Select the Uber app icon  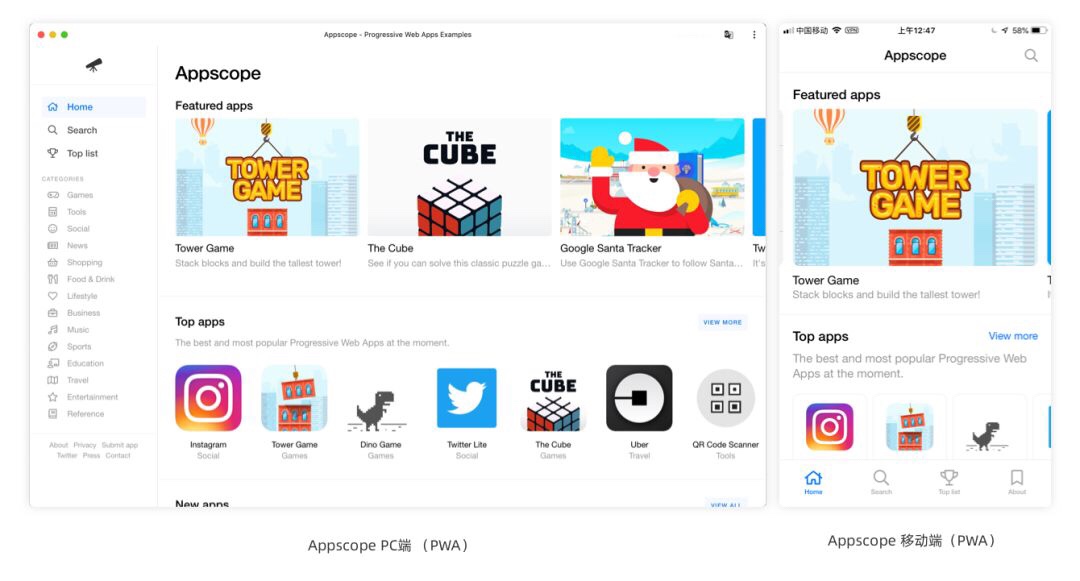click(639, 398)
